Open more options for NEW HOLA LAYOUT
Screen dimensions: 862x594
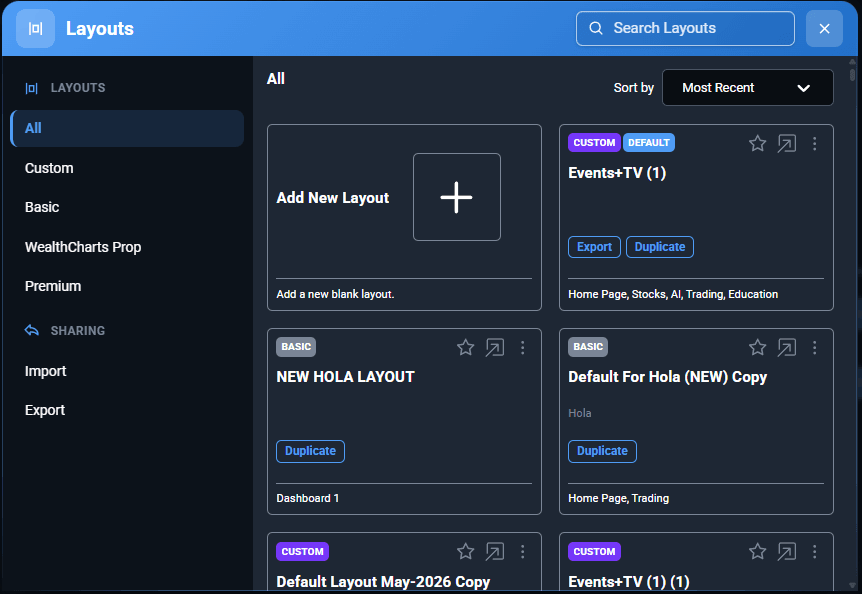click(x=523, y=347)
